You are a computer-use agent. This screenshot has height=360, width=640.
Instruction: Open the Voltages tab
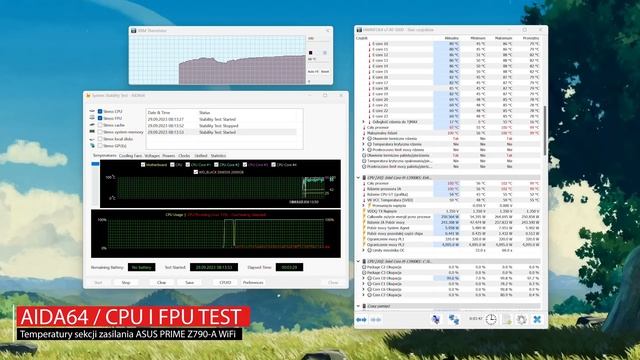[x=152, y=156]
